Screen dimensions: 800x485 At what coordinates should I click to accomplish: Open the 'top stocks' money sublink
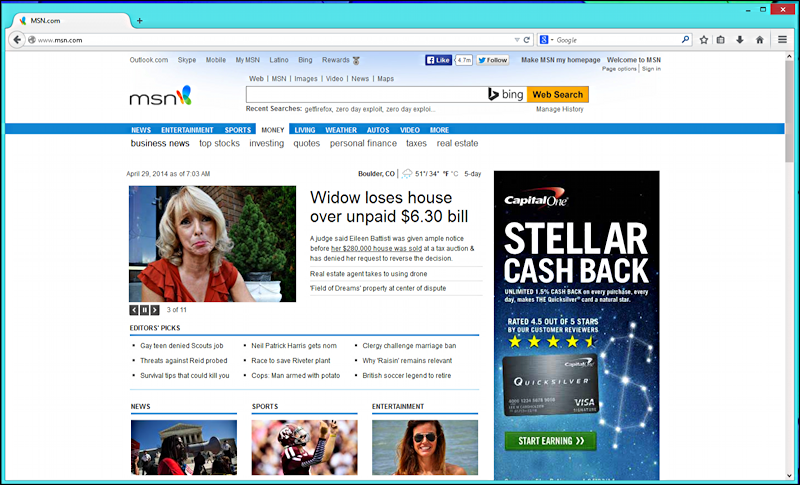219,144
